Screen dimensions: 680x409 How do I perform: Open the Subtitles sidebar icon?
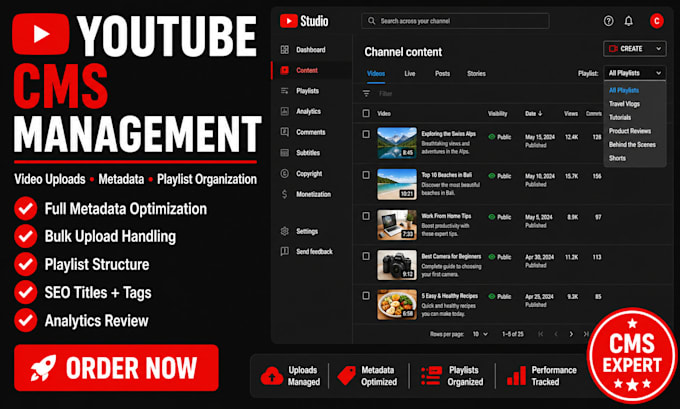point(284,153)
